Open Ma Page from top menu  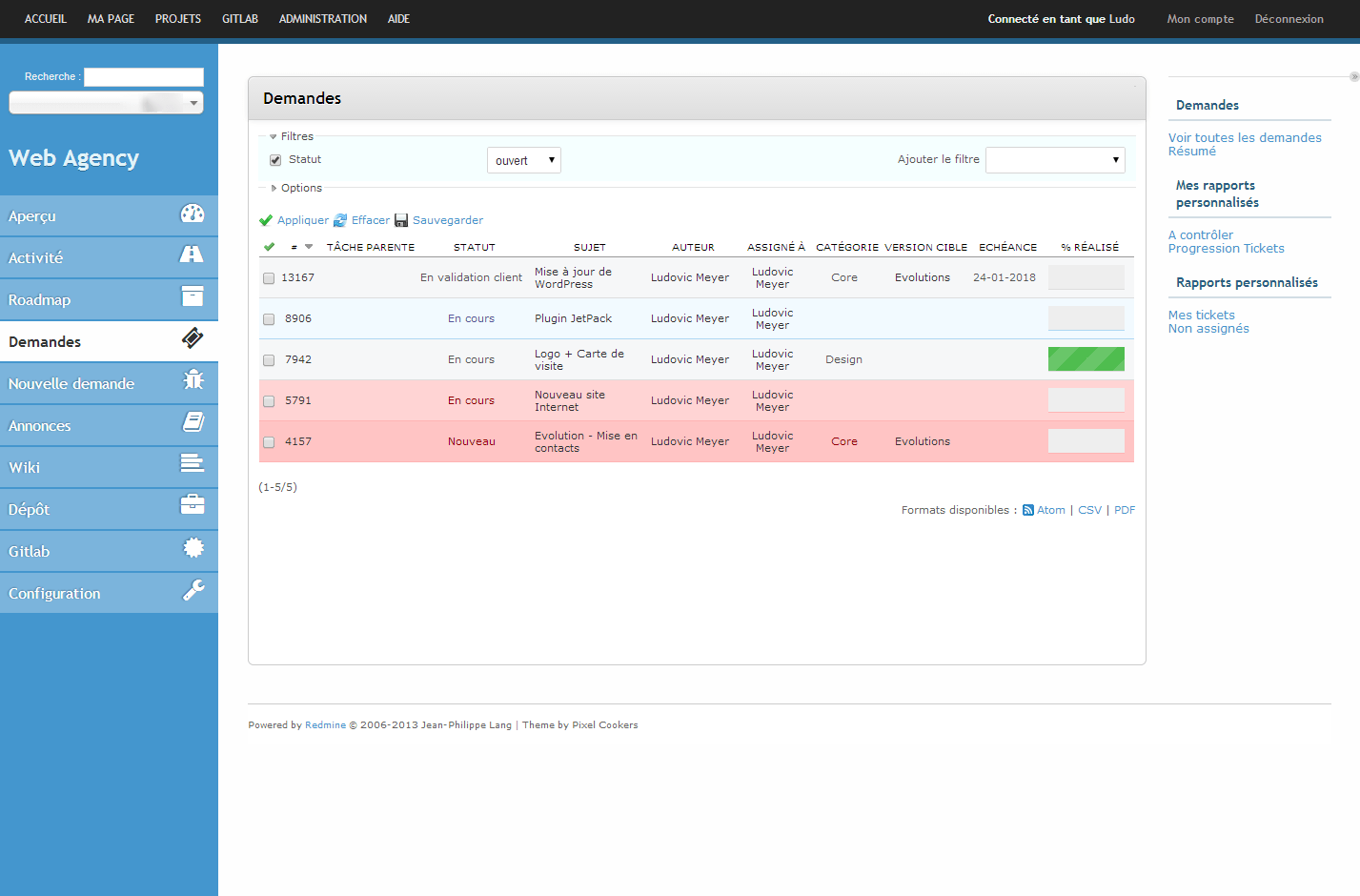pos(111,19)
